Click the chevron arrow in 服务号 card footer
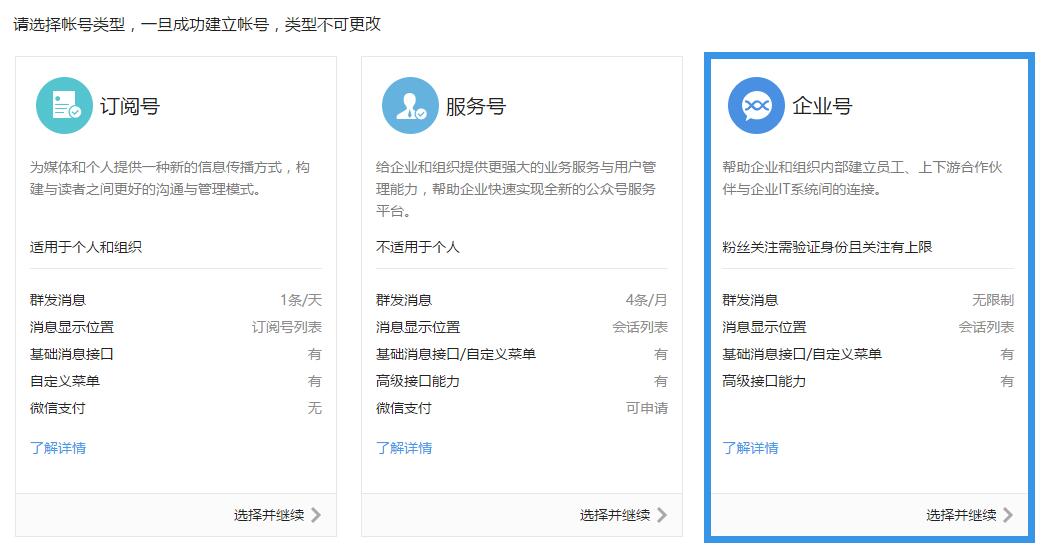The image size is (1048, 551). pyautogui.click(x=662, y=515)
